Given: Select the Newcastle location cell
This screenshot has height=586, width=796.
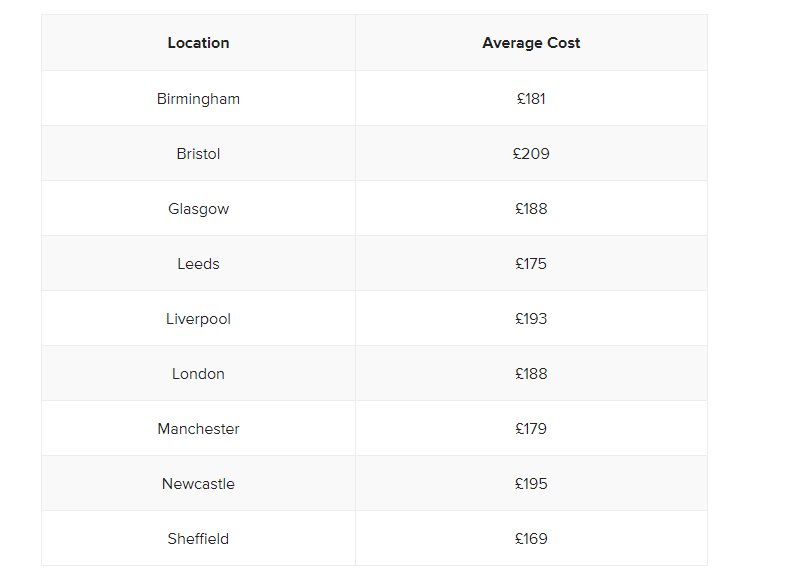Looking at the screenshot, I should click(198, 484).
